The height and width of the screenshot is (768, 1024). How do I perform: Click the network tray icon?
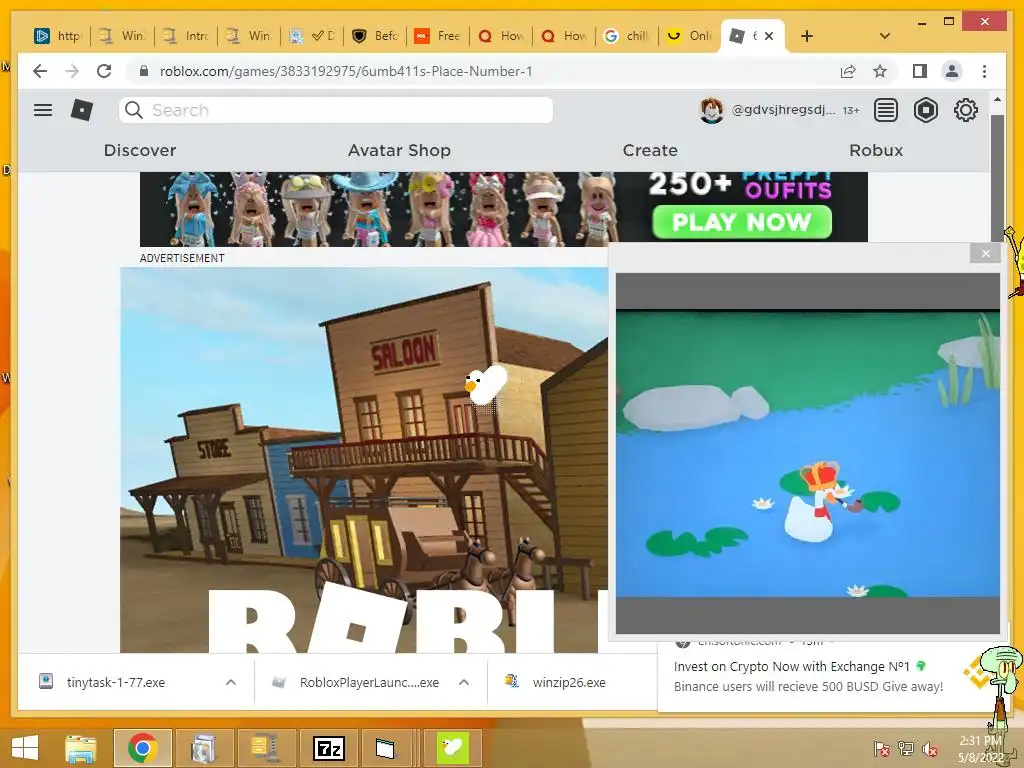906,749
